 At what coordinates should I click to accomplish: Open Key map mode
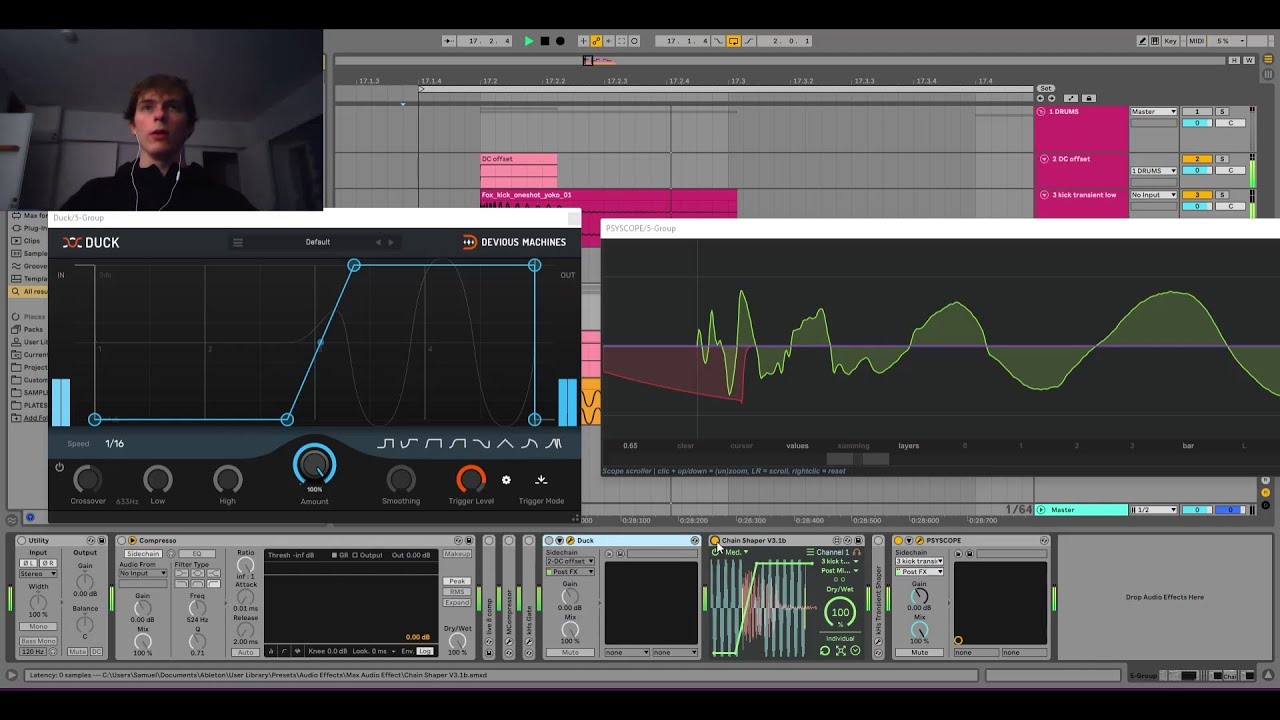[1171, 41]
